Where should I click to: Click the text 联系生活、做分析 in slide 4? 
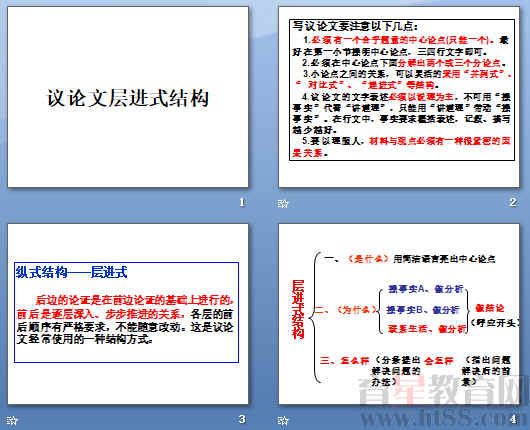(427, 329)
